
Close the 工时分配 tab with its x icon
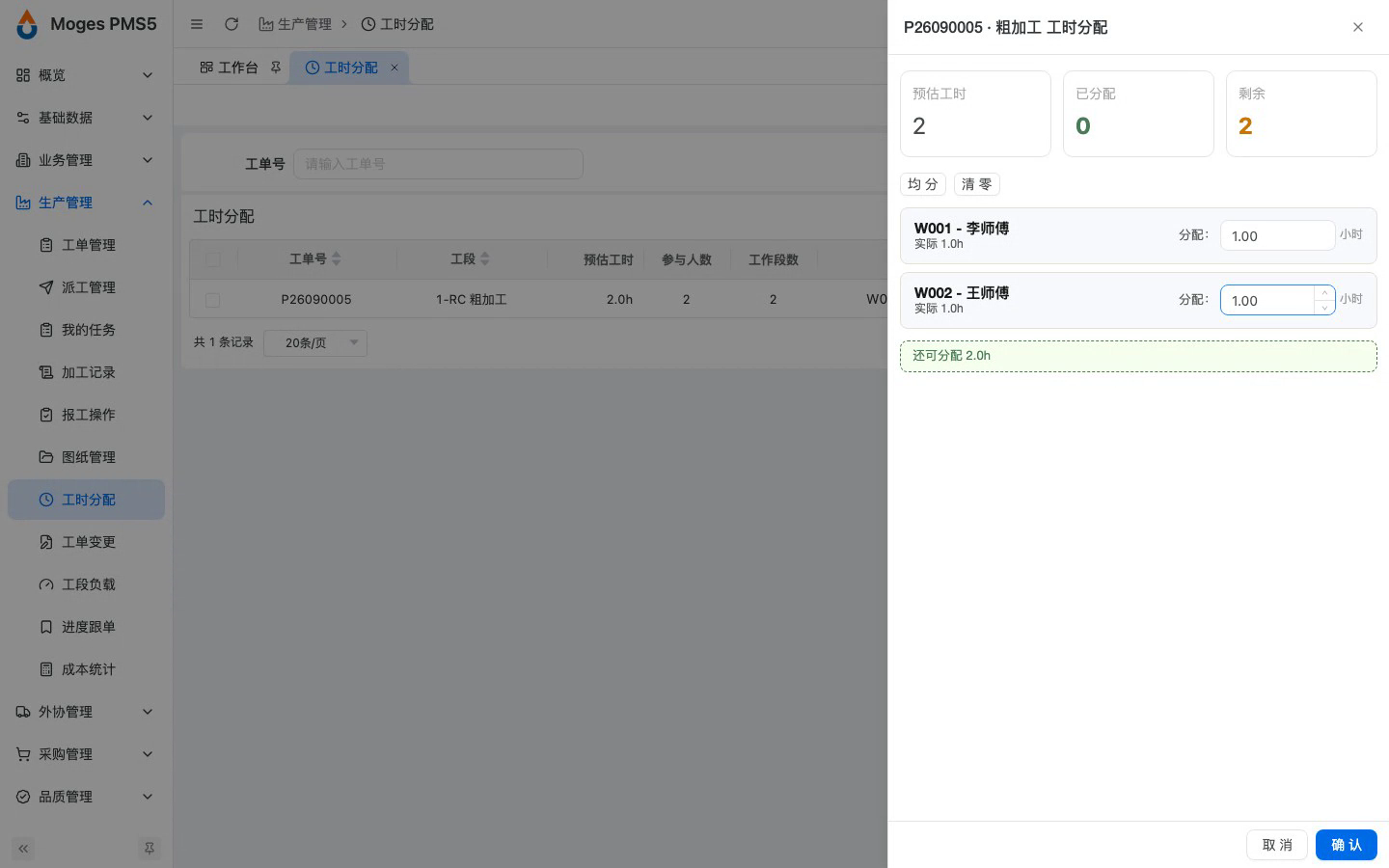tap(395, 68)
